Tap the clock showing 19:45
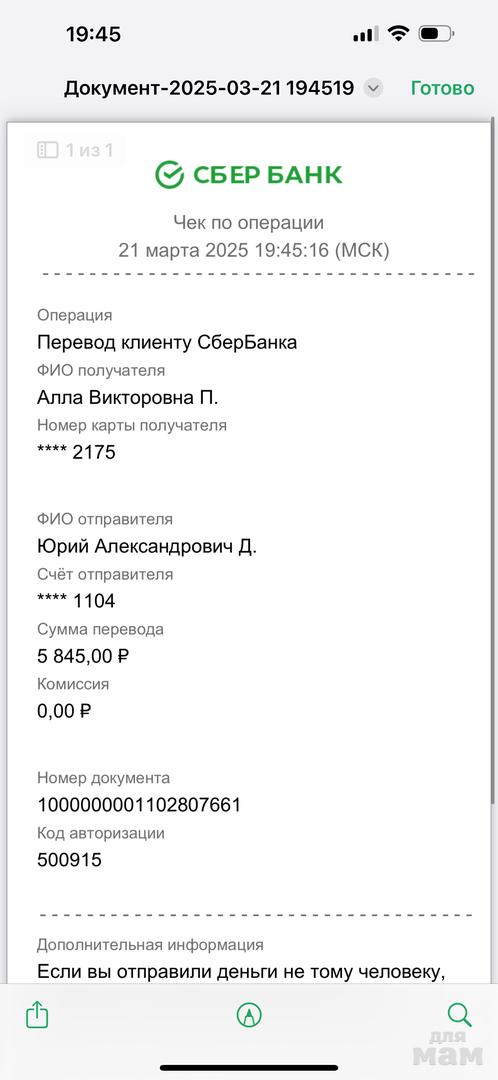Image resolution: width=498 pixels, height=1080 pixels. (x=94, y=34)
